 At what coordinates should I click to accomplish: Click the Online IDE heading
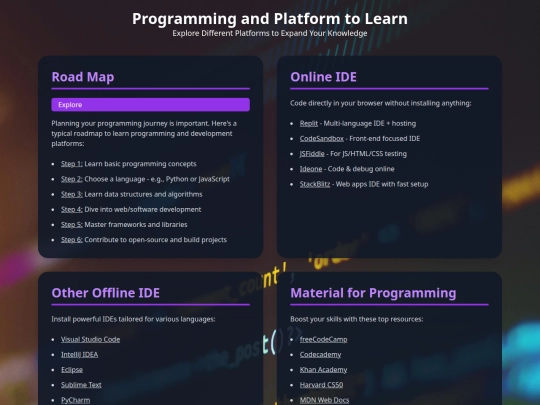pos(323,77)
